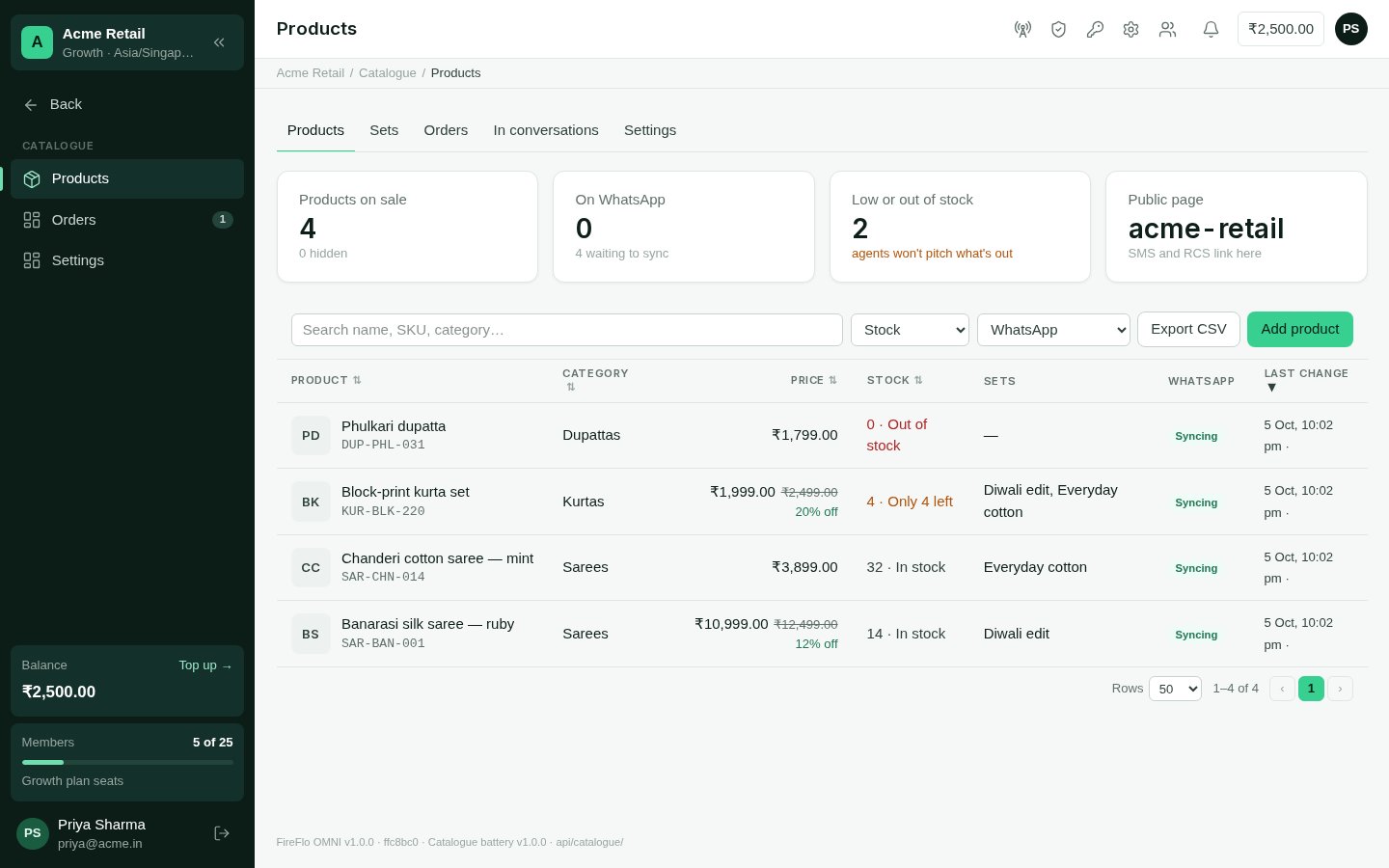Open the Rows per page dropdown
The image size is (1389, 868).
(1175, 689)
